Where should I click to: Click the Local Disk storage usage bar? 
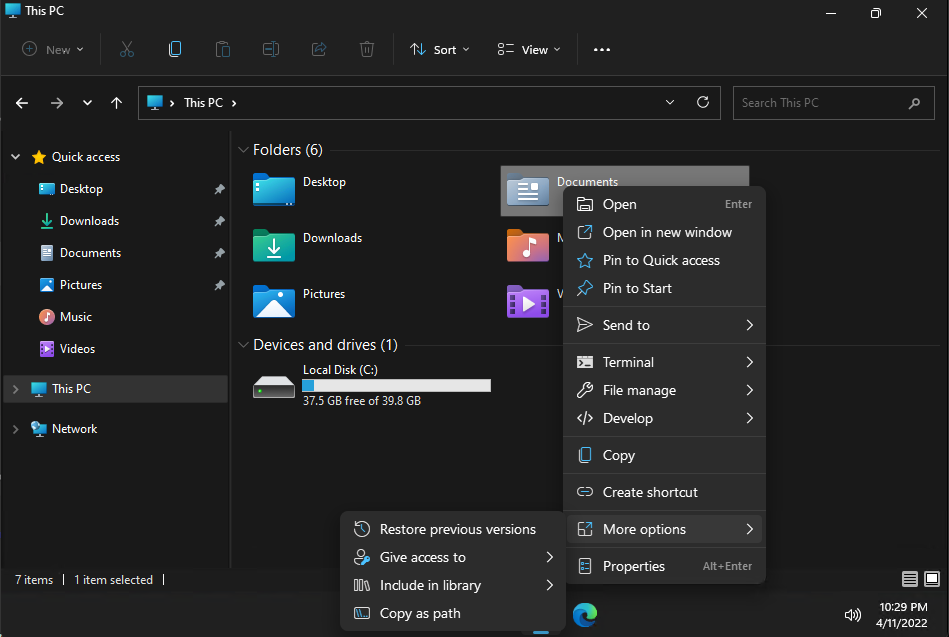(396, 385)
